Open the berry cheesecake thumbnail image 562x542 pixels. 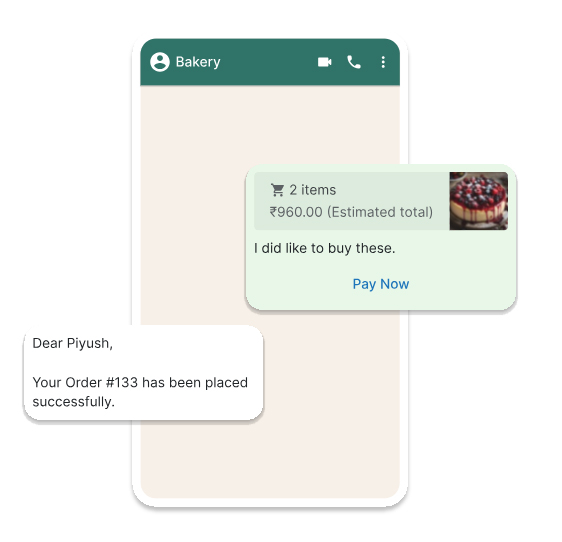(478, 201)
